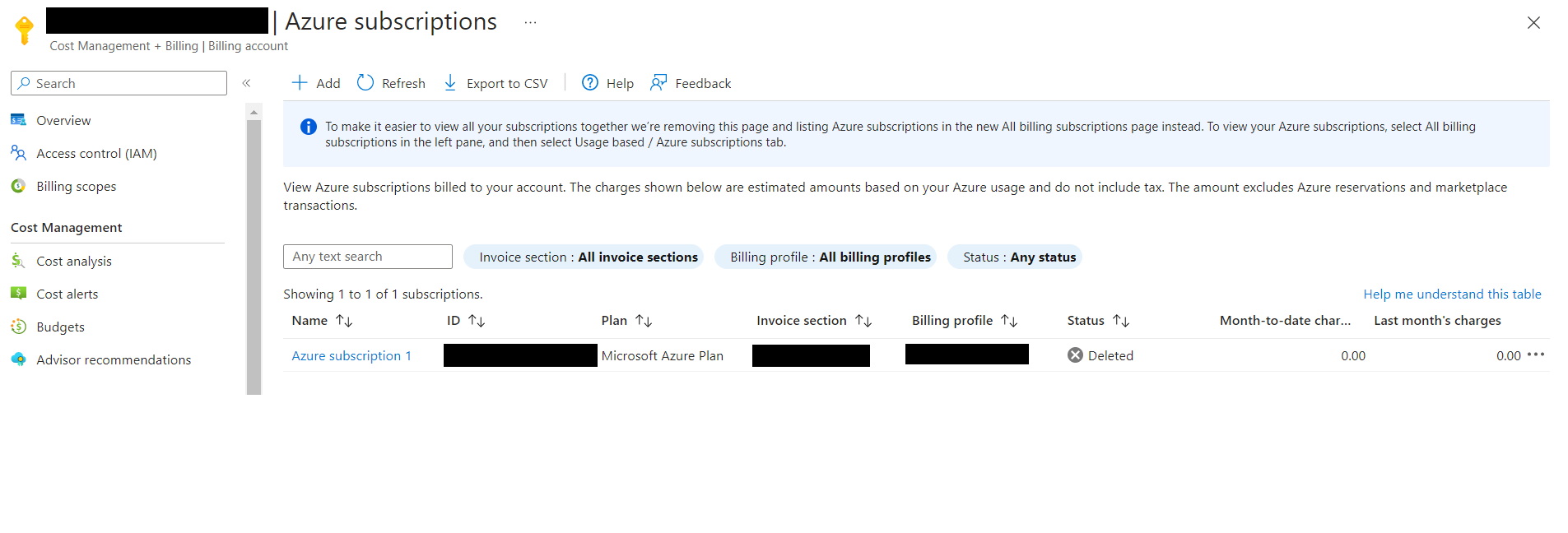This screenshot has width=1568, height=533.
Task: Open the Azure subscription 1 link
Action: tap(351, 355)
